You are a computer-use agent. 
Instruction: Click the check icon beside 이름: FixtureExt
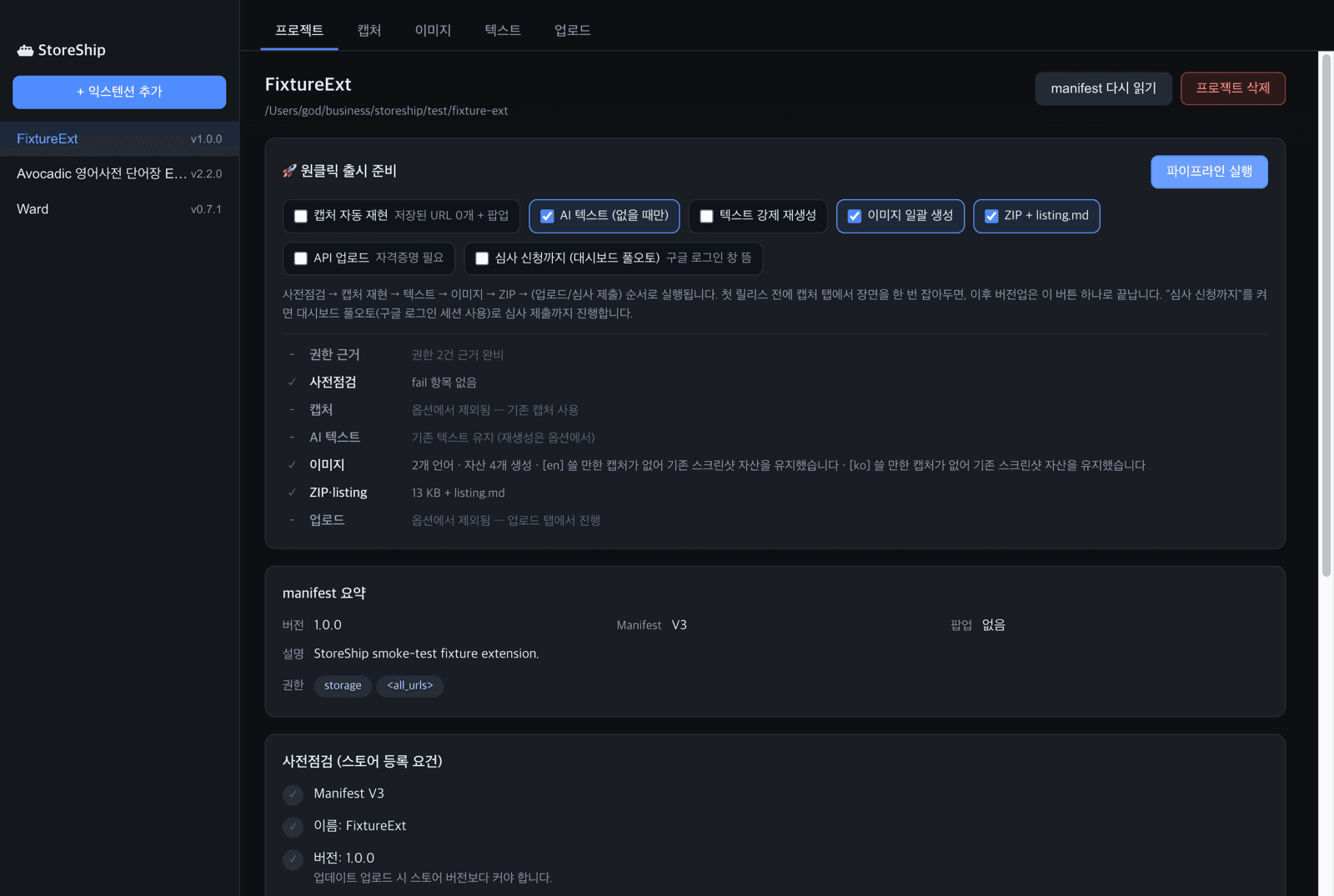293,827
